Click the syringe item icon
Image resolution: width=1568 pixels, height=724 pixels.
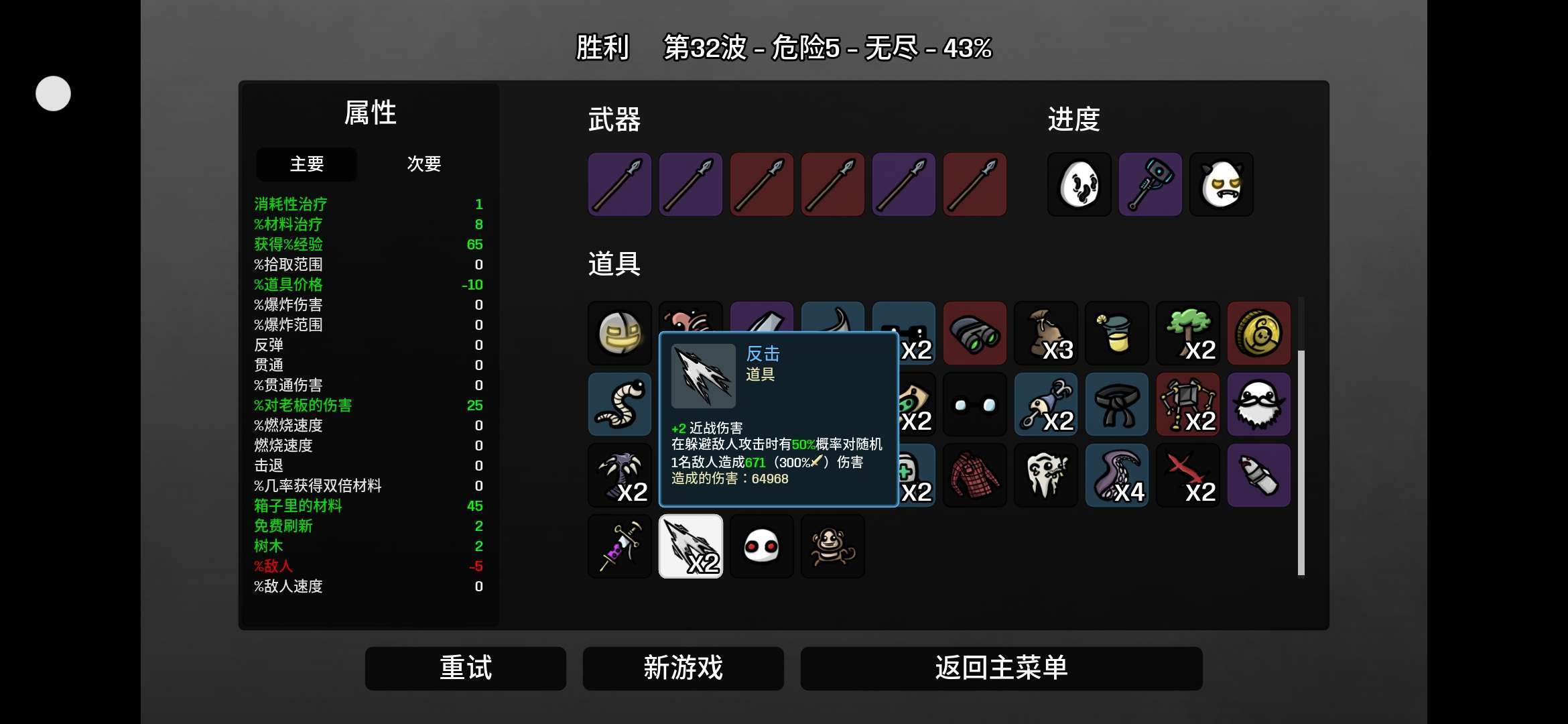click(x=619, y=546)
